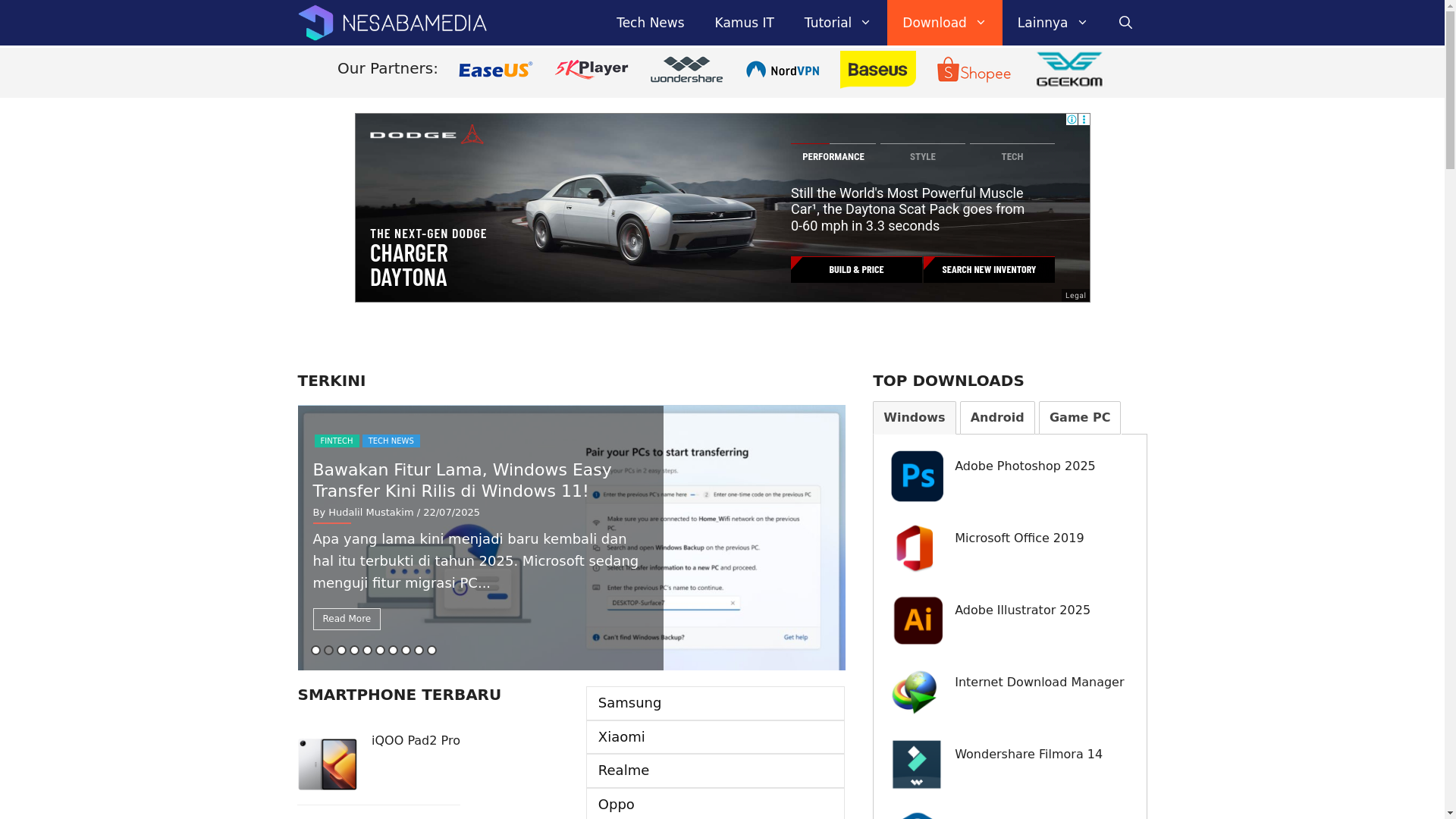
Task: Click Search New Inventory in Dodge ad
Action: click(x=989, y=270)
